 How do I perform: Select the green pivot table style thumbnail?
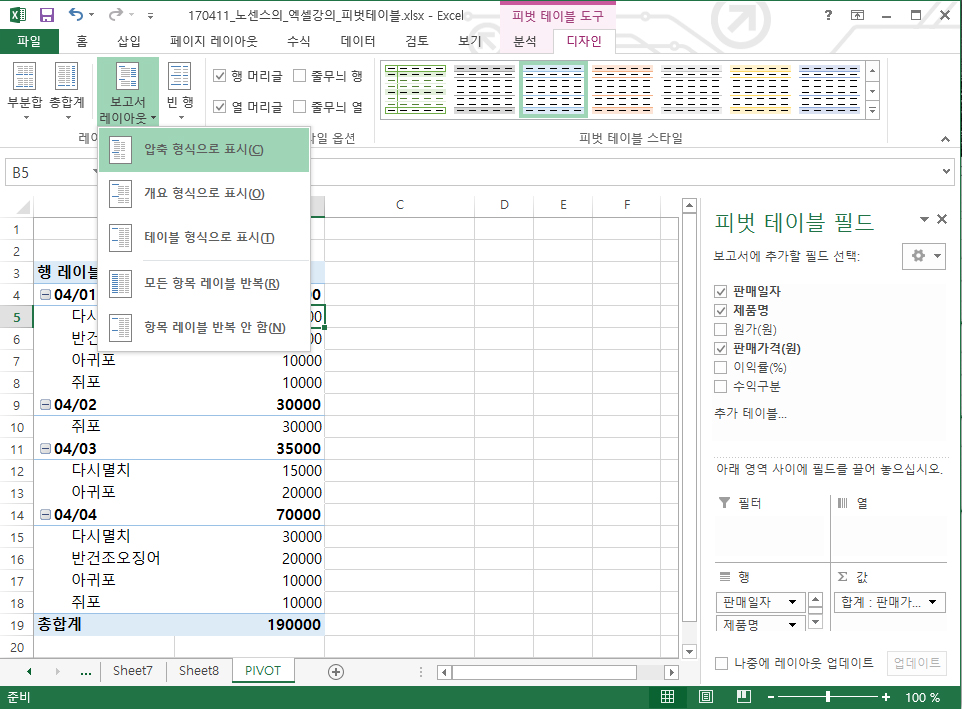415,90
